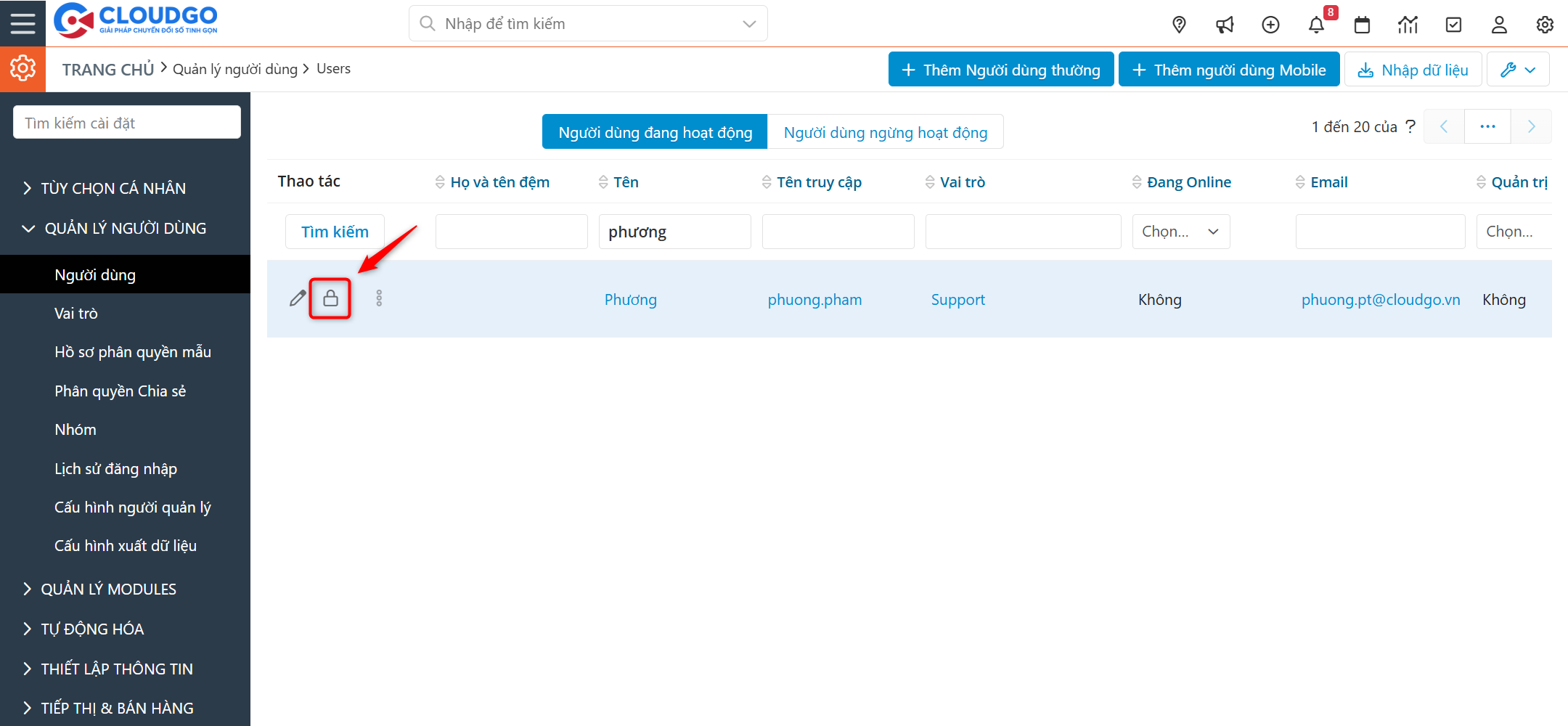This screenshot has height=726, width=1568.
Task: Click the pencil icon to edit user Phương
Action: (x=296, y=298)
